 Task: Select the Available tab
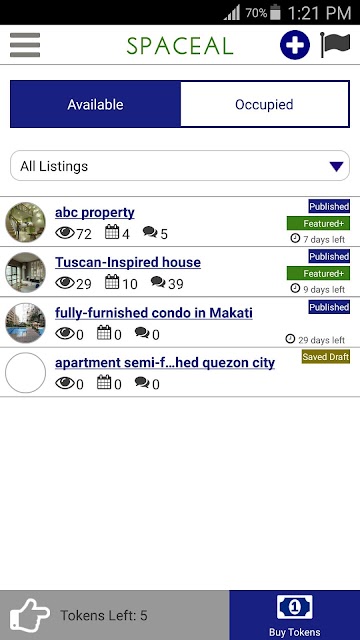(96, 104)
